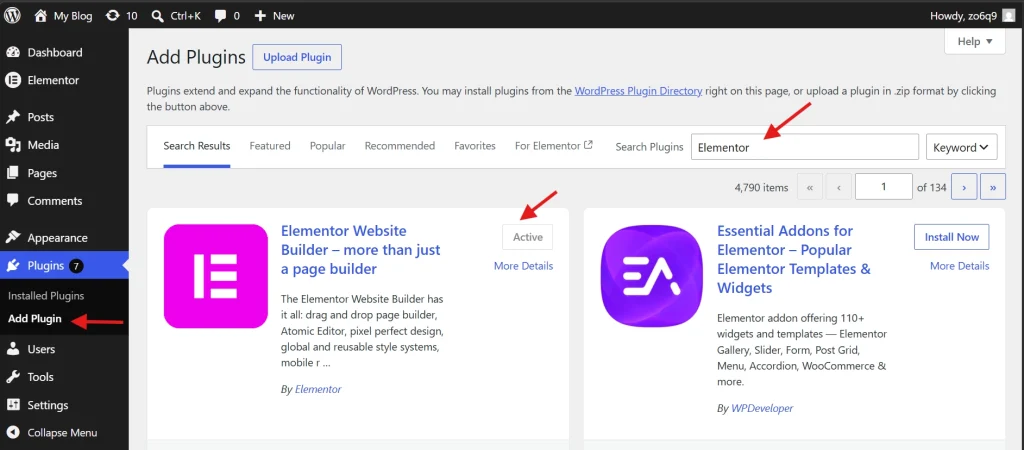This screenshot has height=450, width=1024.
Task: Click the Media icon in sidebar
Action: [13, 145]
